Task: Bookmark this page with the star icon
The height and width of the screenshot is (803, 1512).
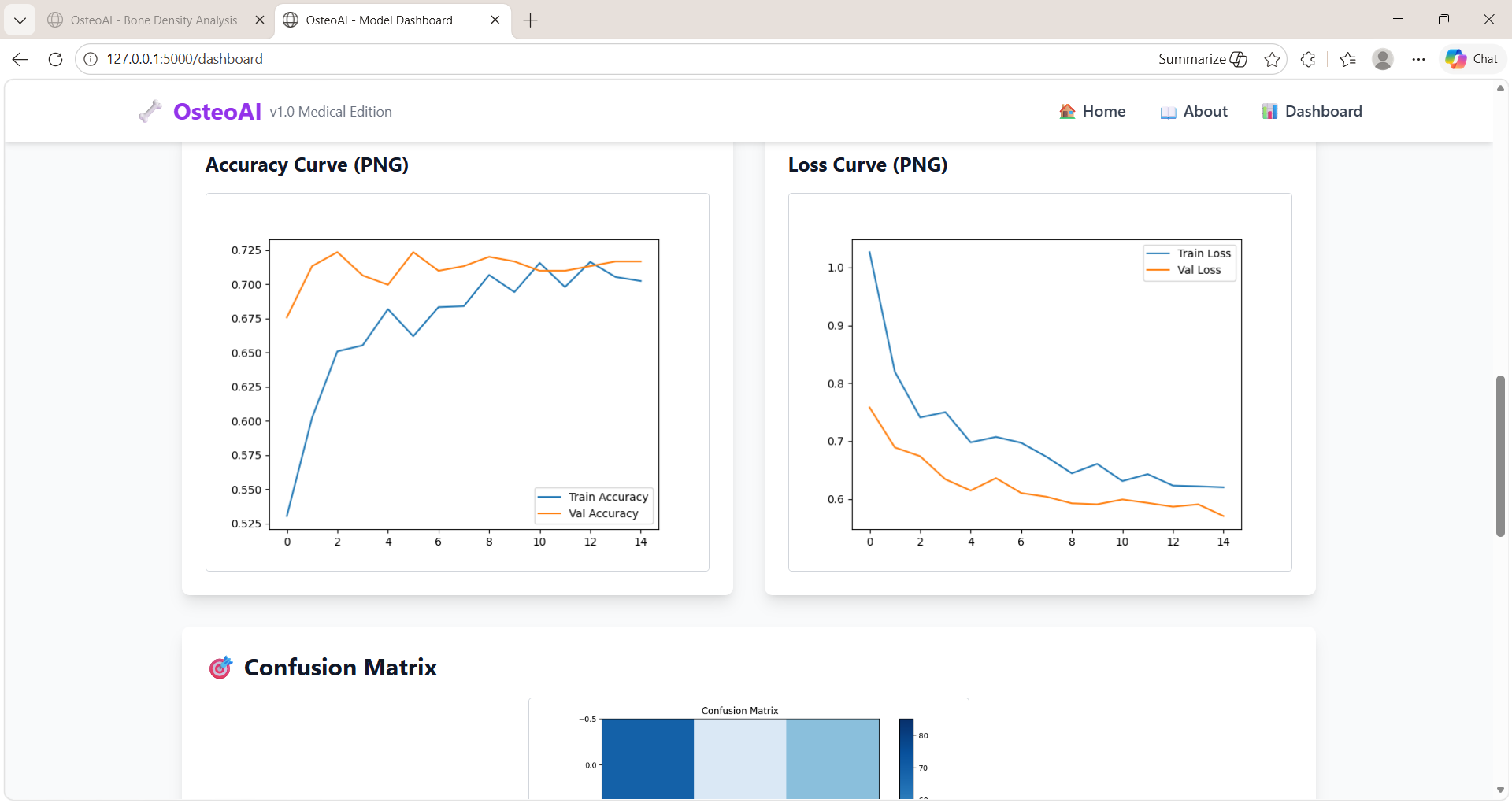Action: (x=1272, y=59)
